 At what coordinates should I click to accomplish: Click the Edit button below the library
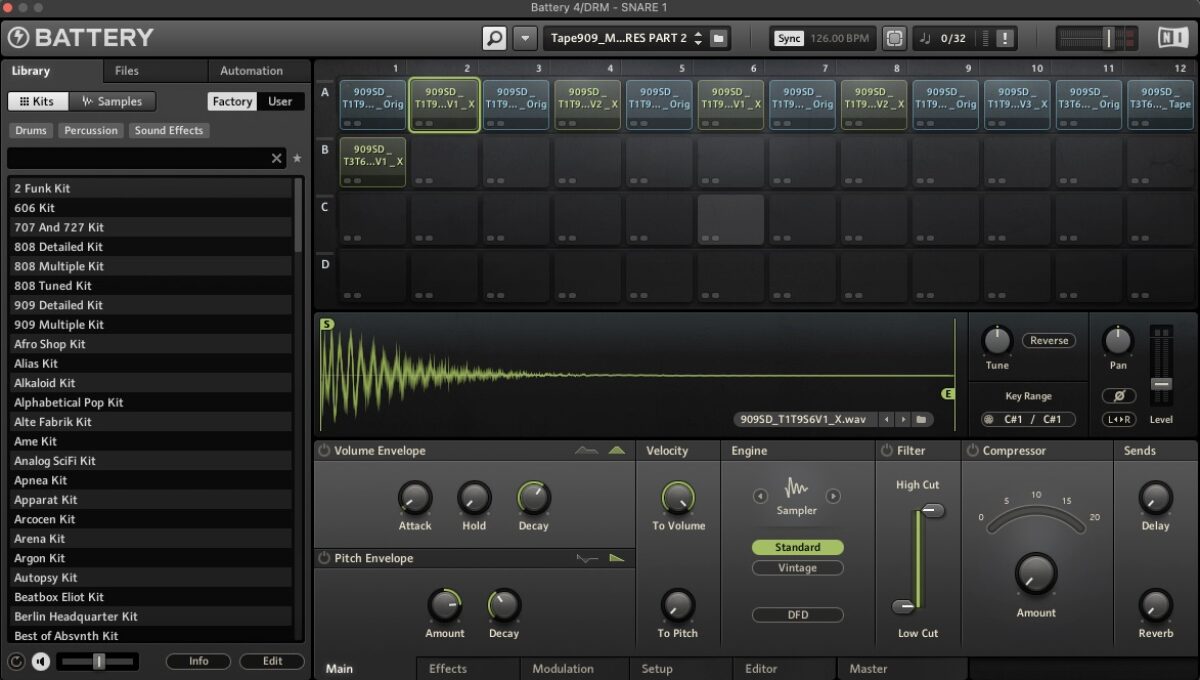point(273,661)
